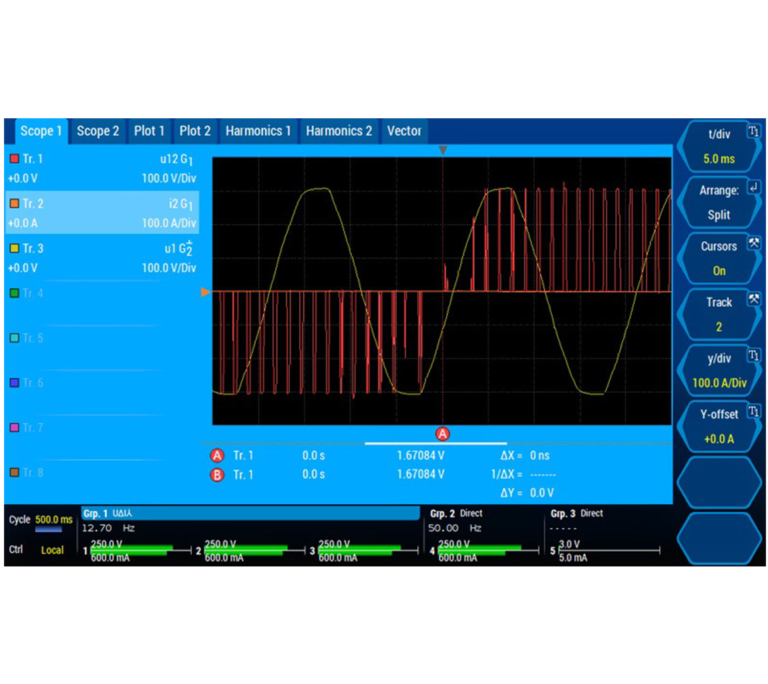Switch to Harmonics 2 tab
This screenshot has height=684, width=768.
(339, 131)
